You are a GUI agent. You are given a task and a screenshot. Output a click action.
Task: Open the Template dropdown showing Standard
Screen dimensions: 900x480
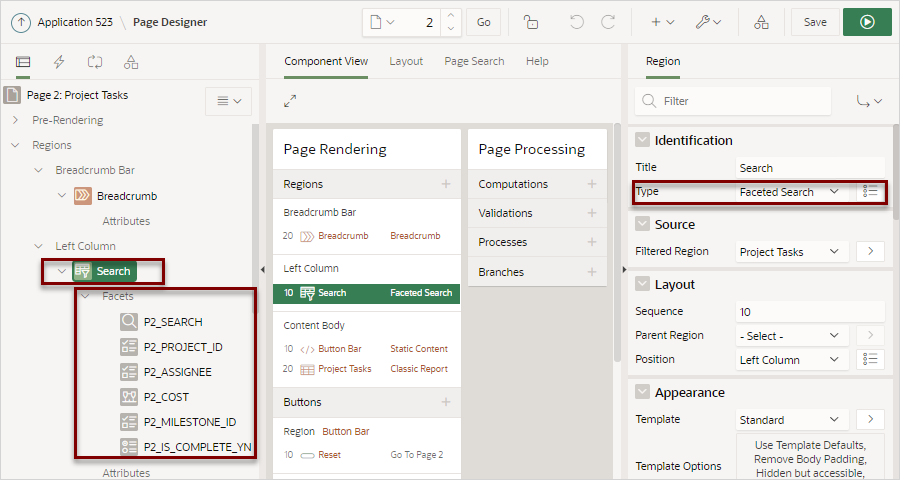(x=792, y=420)
